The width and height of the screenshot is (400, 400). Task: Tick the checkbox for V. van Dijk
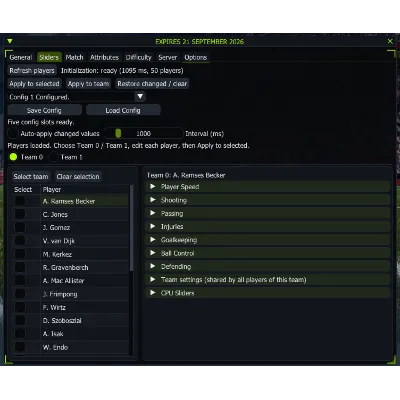click(20, 241)
